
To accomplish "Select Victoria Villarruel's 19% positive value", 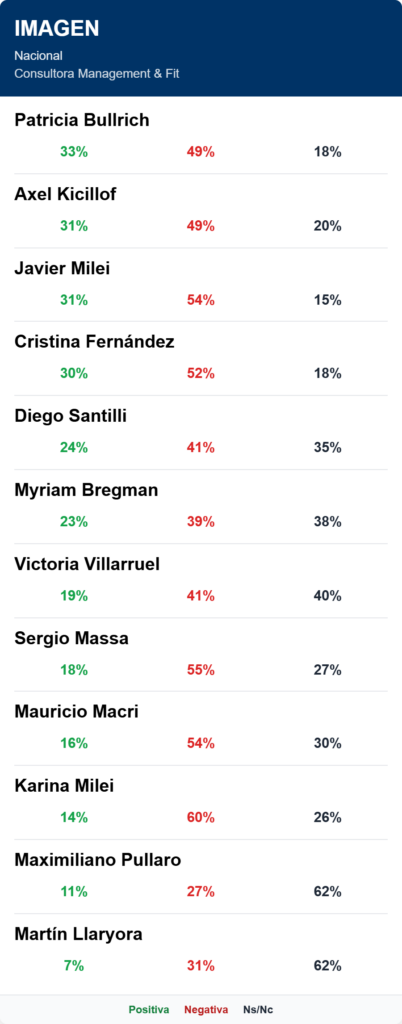I will (x=74, y=596).
